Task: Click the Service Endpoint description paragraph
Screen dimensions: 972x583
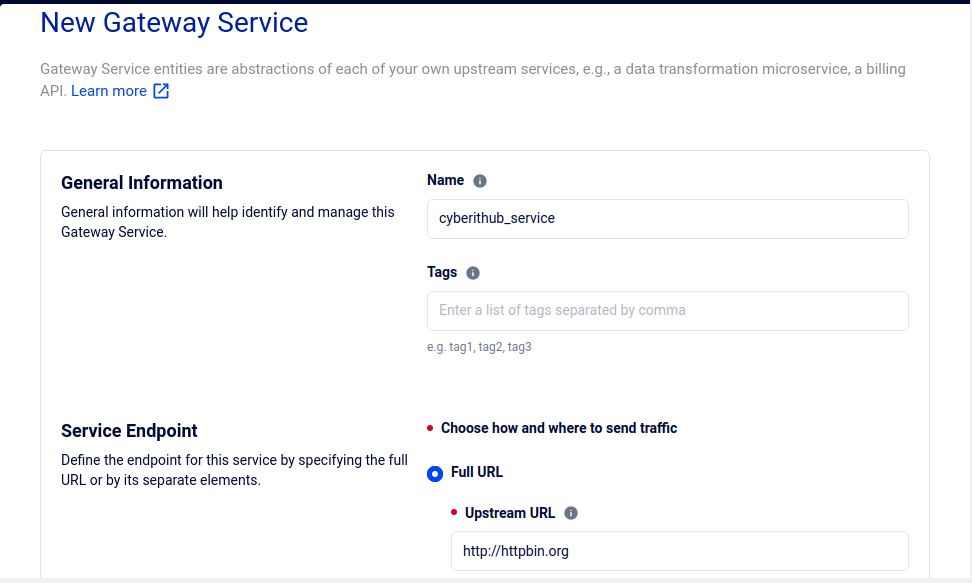Action: tap(234, 470)
